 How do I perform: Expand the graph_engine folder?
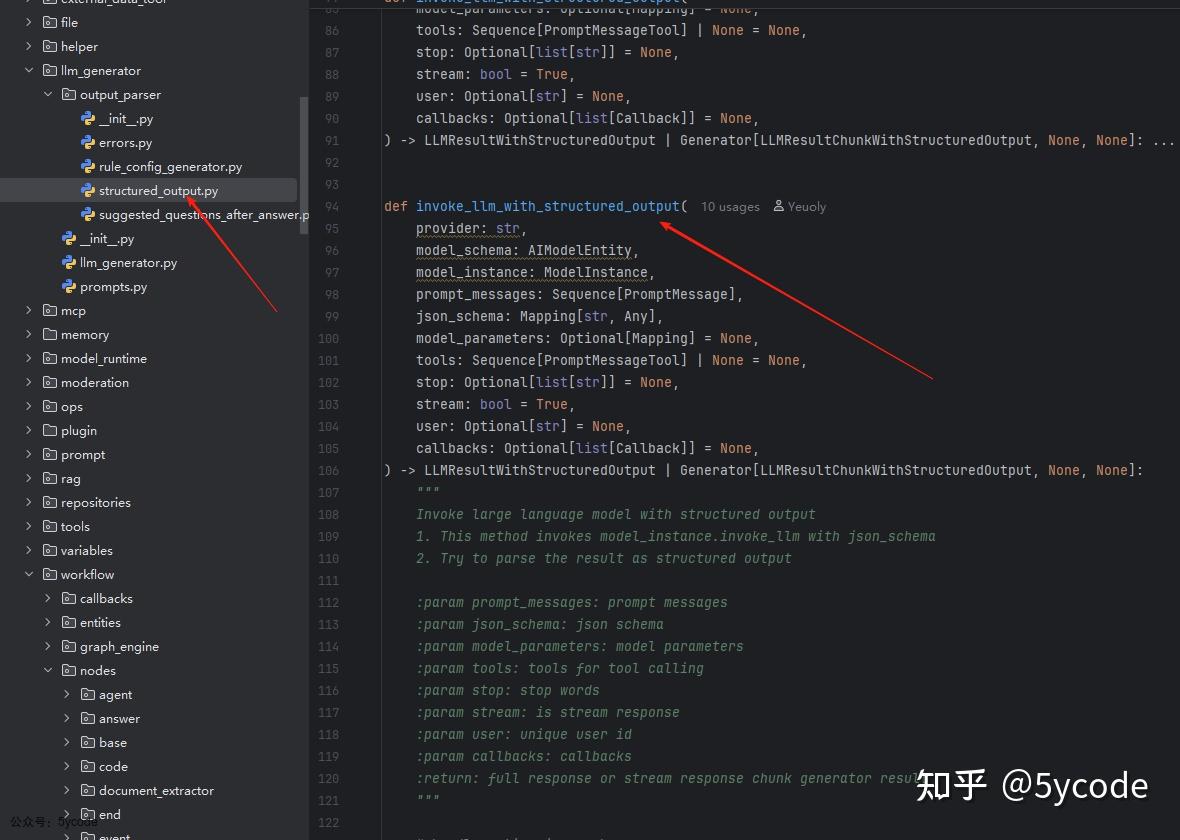point(48,647)
